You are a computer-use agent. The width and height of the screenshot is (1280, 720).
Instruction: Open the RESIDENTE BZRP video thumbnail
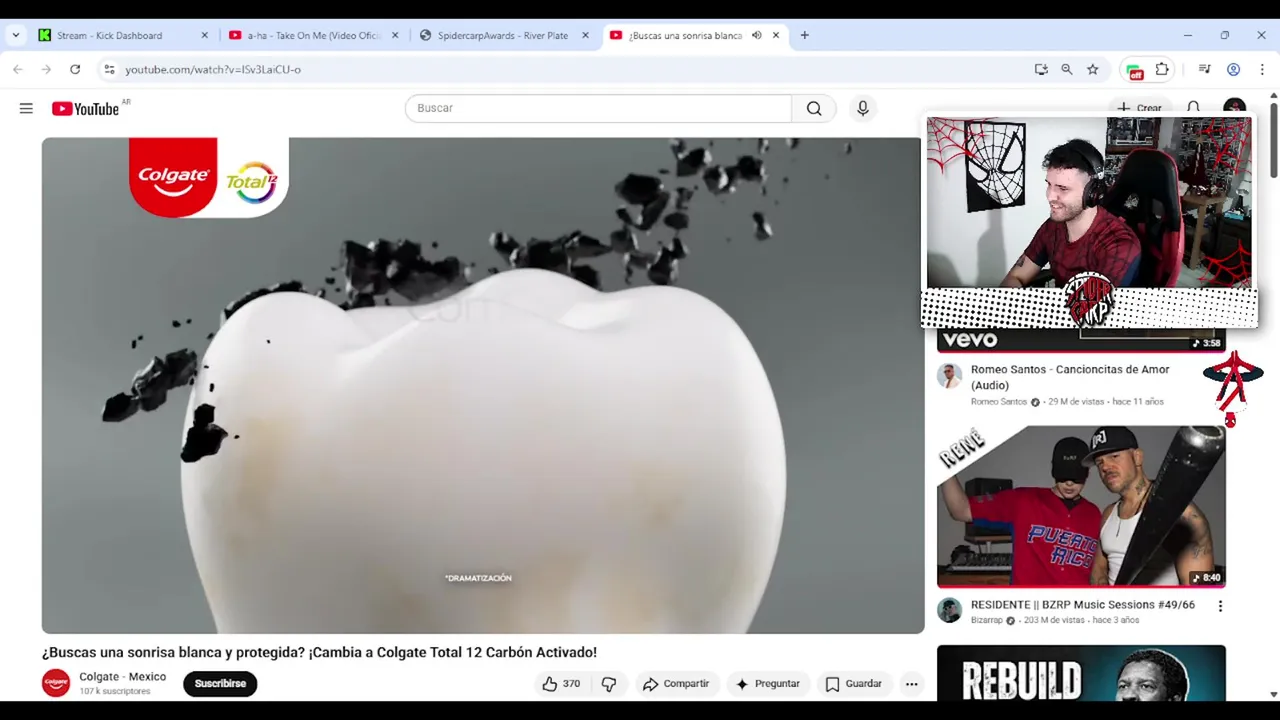(1081, 507)
